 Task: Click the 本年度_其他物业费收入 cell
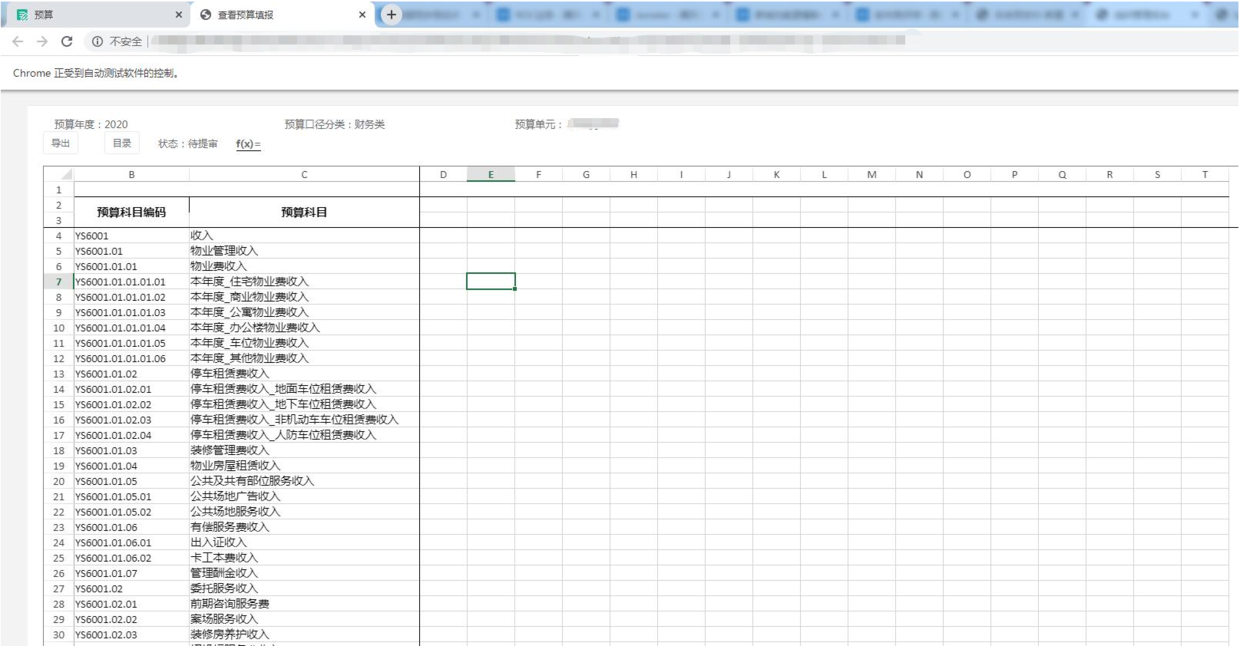[x=304, y=358]
